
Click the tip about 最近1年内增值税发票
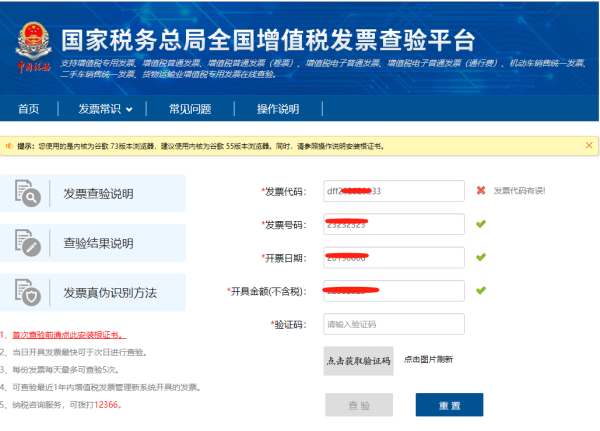pos(106,387)
